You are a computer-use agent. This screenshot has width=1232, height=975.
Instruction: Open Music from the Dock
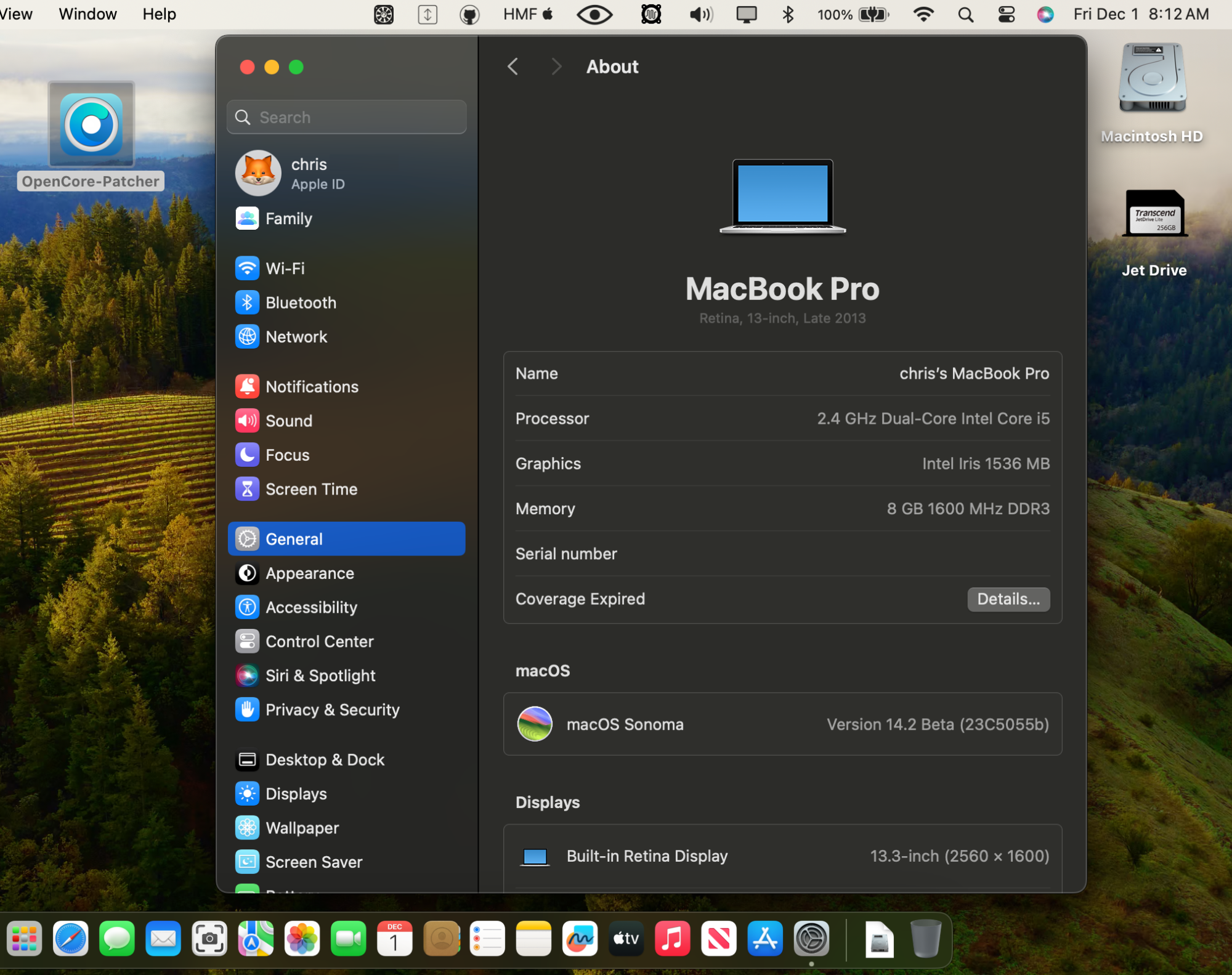click(x=673, y=939)
